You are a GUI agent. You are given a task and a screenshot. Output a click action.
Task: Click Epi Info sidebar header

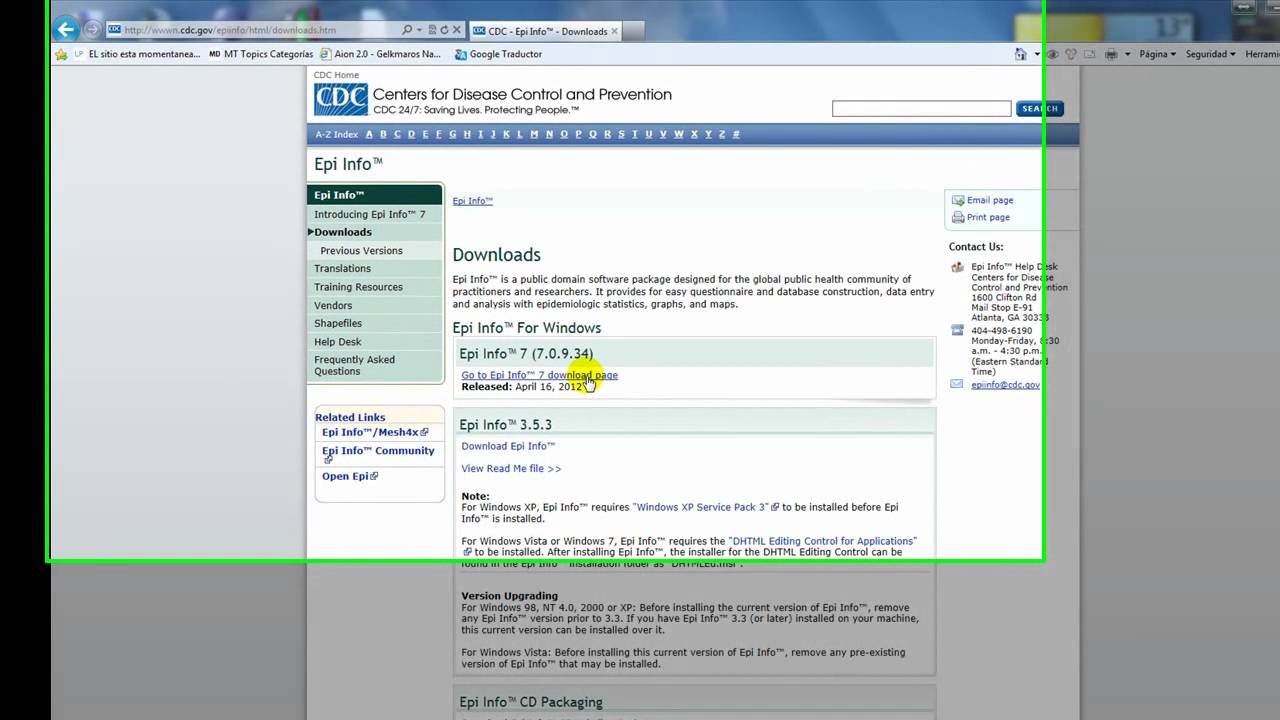click(375, 195)
